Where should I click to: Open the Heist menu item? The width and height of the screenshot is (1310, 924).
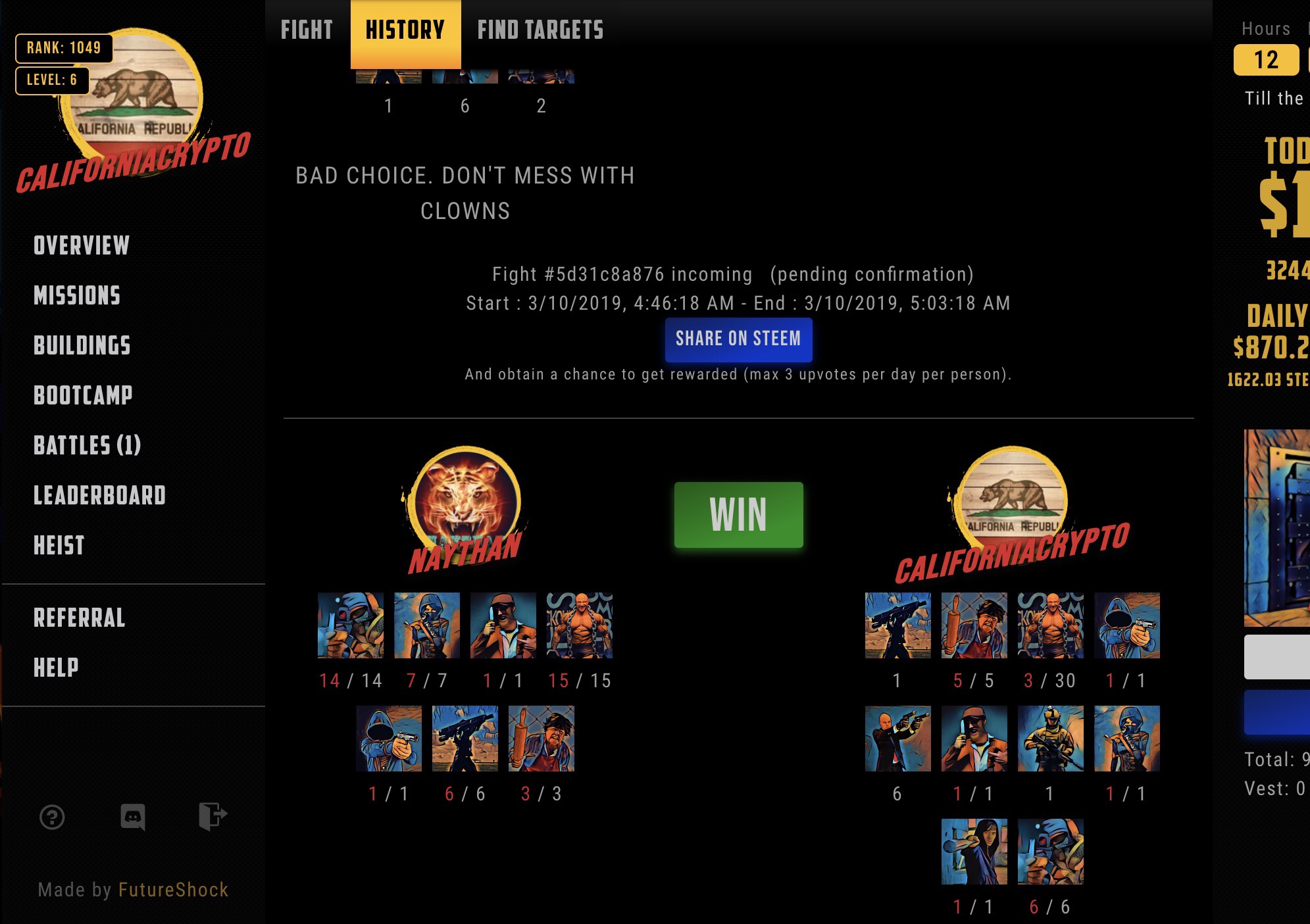[x=59, y=545]
